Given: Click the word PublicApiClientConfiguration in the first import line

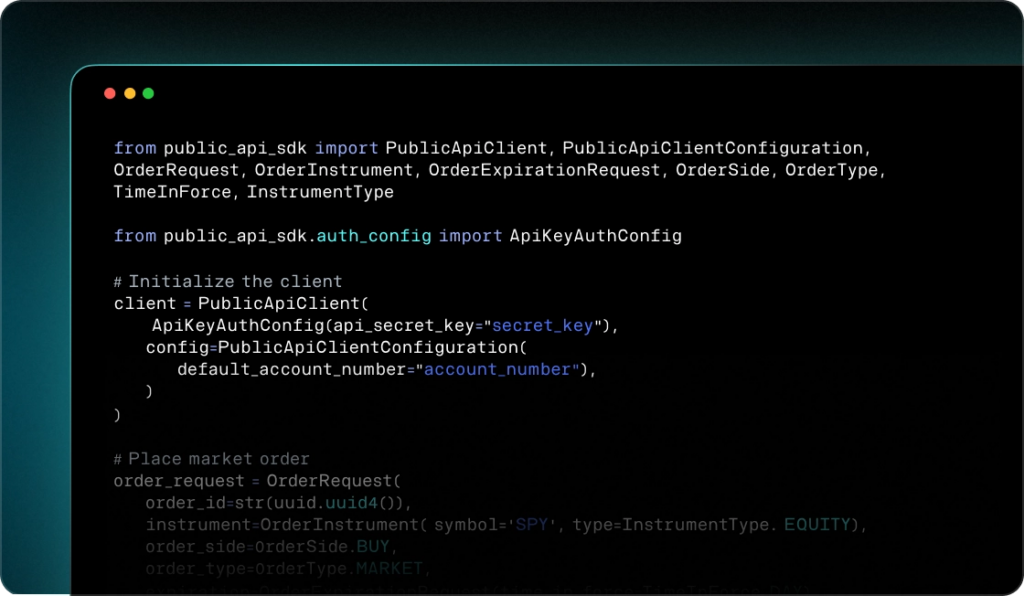Looking at the screenshot, I should pyautogui.click(x=712, y=148).
